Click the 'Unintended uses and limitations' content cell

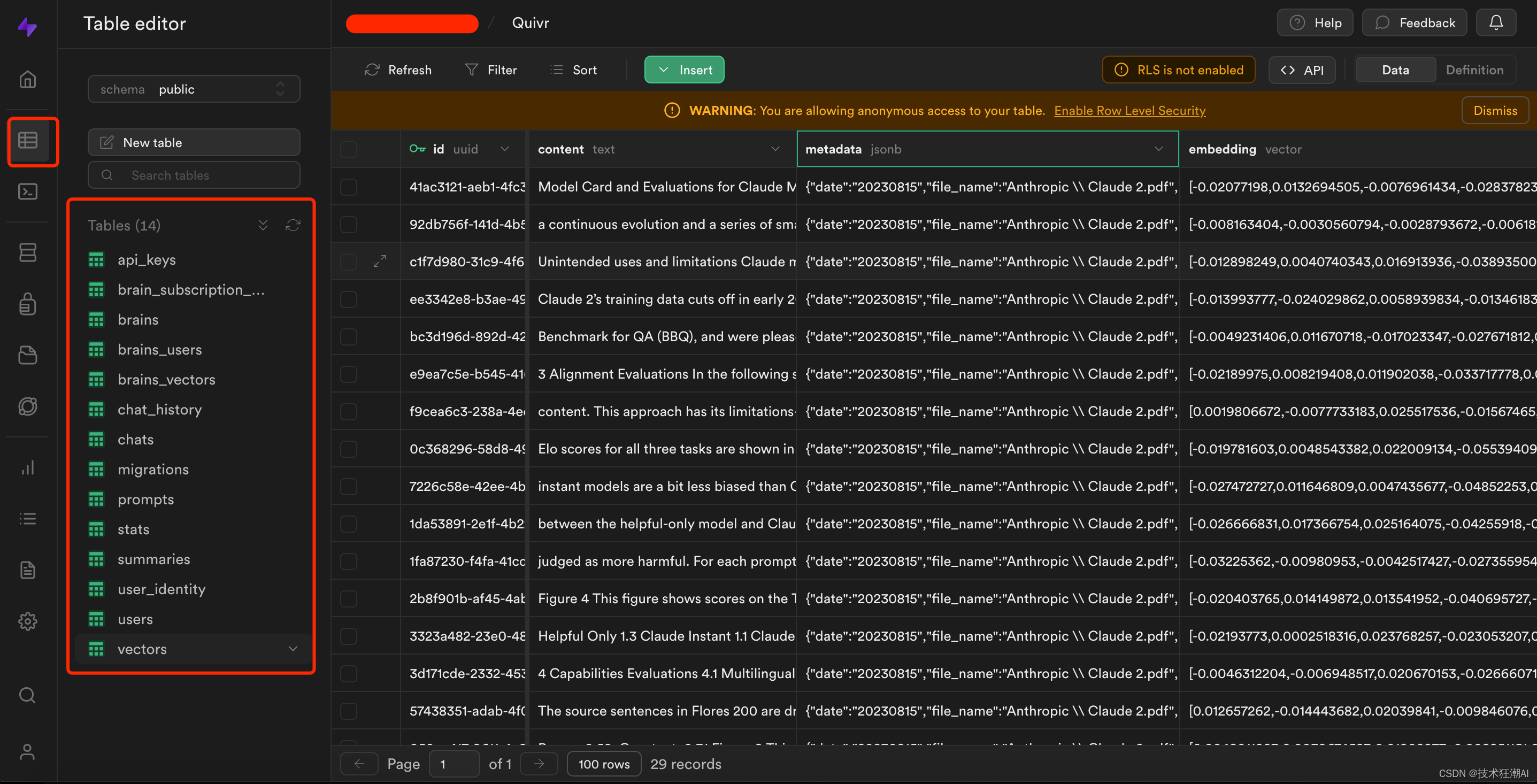[x=663, y=262]
